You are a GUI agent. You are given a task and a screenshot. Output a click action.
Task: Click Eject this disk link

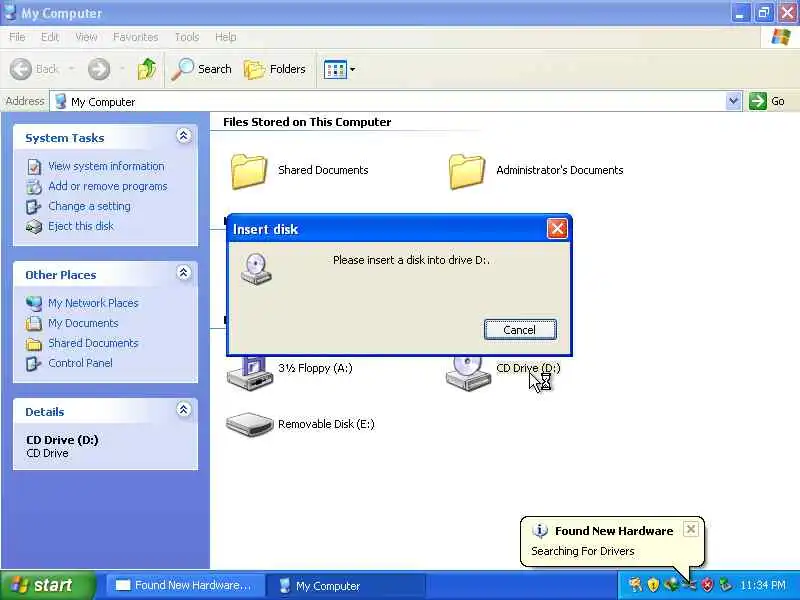[81, 226]
